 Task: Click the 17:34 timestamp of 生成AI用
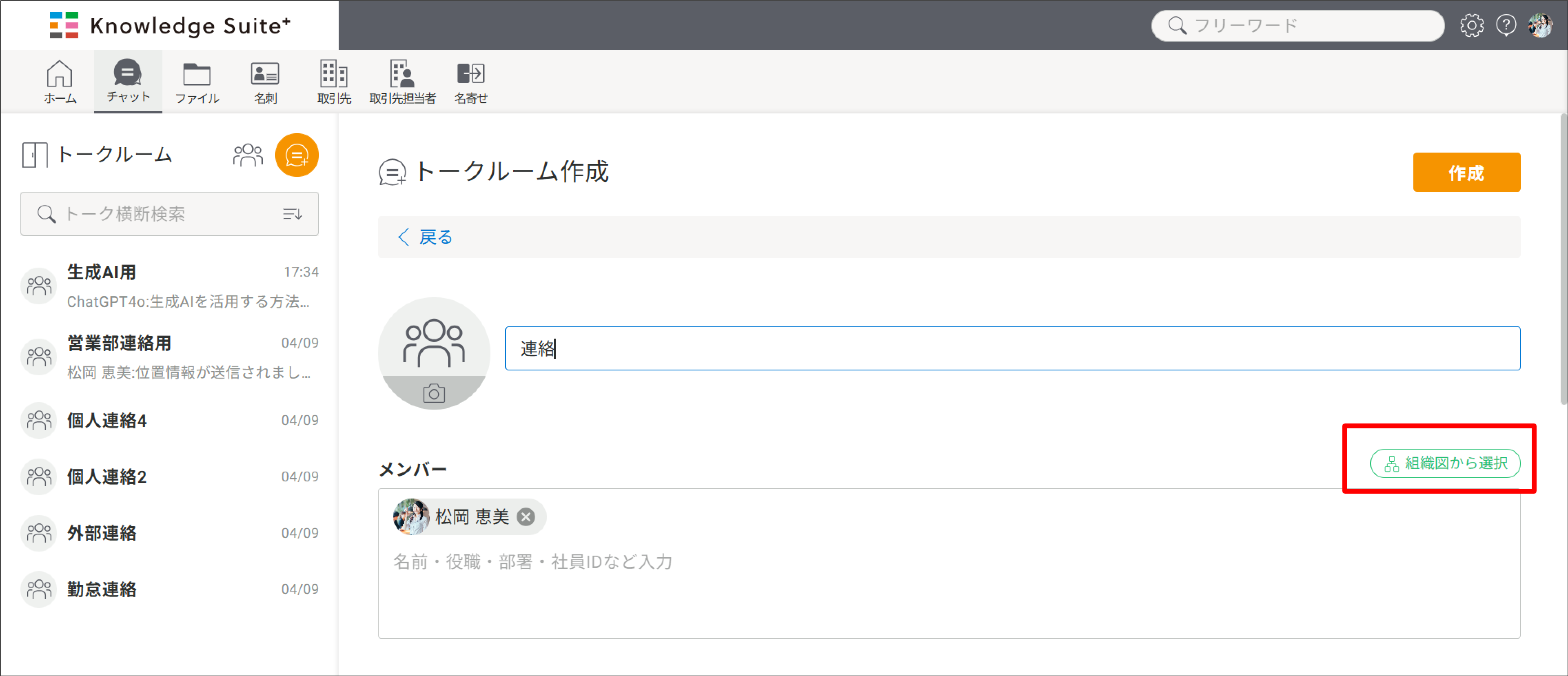click(301, 271)
